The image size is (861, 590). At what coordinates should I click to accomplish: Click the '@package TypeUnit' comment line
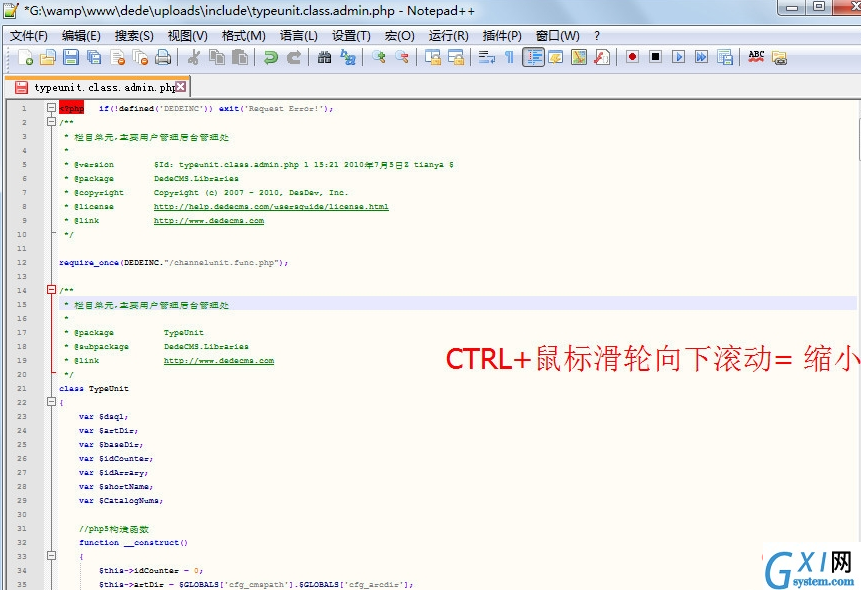coord(134,332)
